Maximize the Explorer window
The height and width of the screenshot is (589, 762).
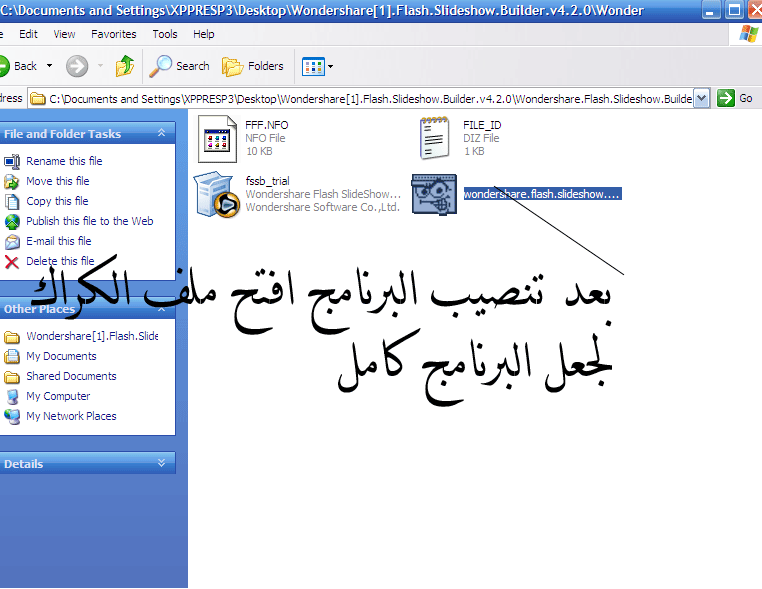[734, 10]
